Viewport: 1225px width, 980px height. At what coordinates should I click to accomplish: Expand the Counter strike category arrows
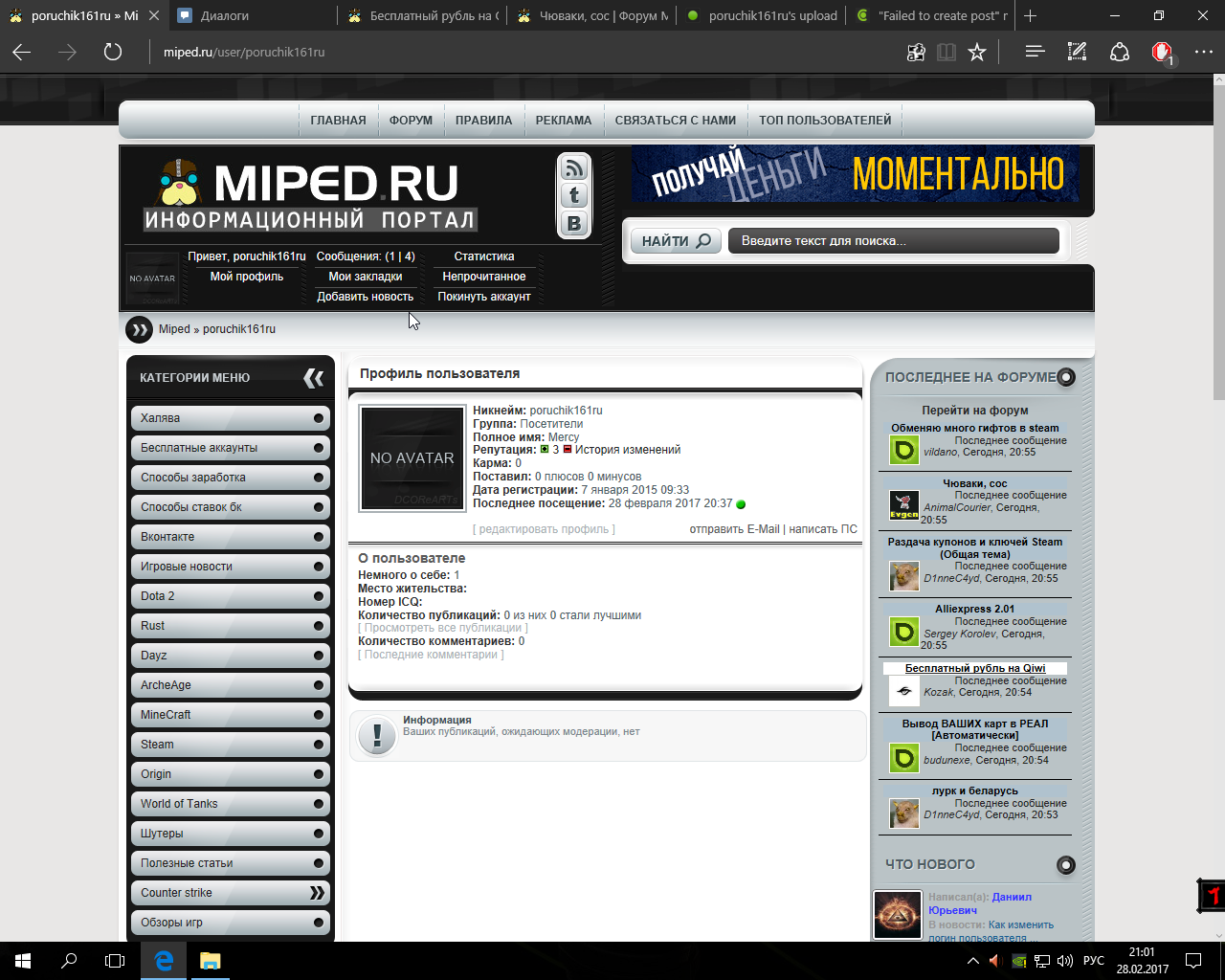317,893
